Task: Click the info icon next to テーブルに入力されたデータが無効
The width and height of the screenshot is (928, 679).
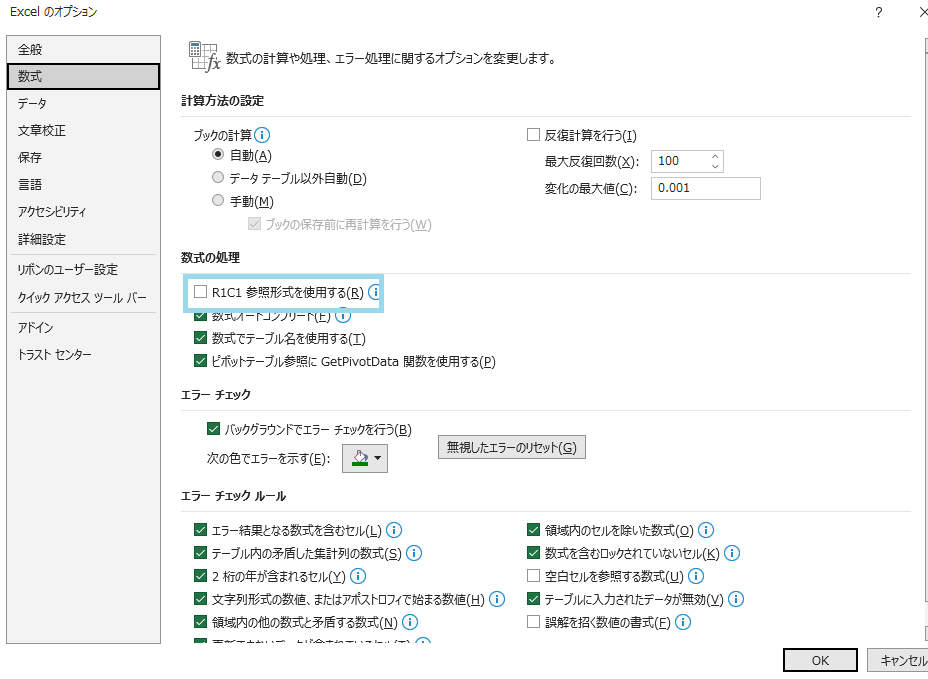Action: tap(735, 599)
